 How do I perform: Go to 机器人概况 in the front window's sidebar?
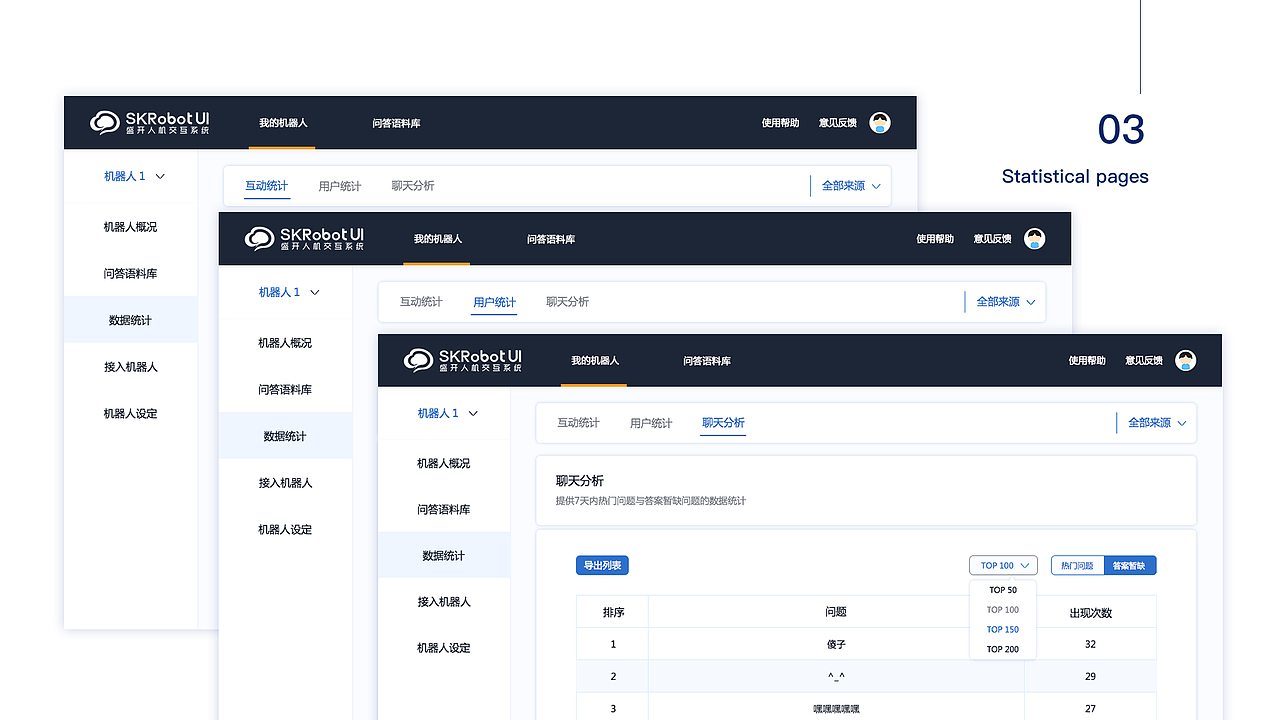point(444,463)
